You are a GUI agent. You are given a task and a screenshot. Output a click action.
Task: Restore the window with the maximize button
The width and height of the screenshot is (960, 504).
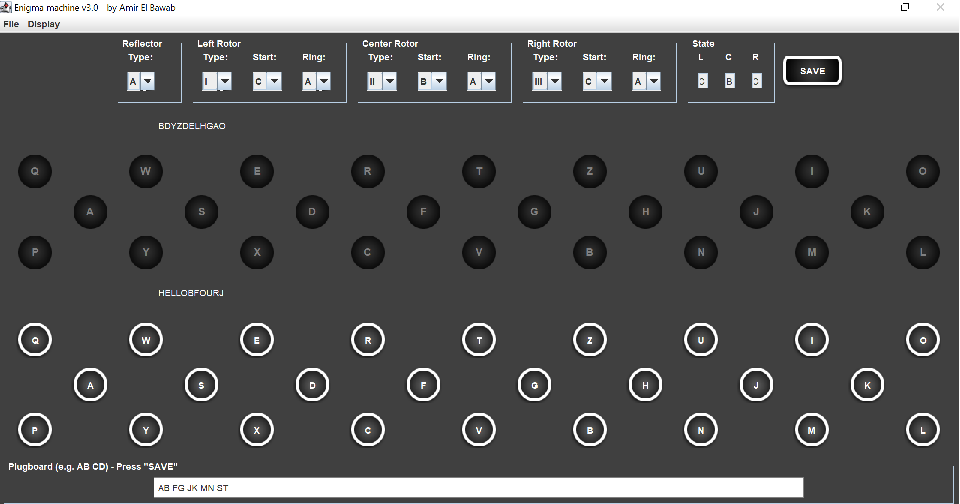tap(905, 7)
